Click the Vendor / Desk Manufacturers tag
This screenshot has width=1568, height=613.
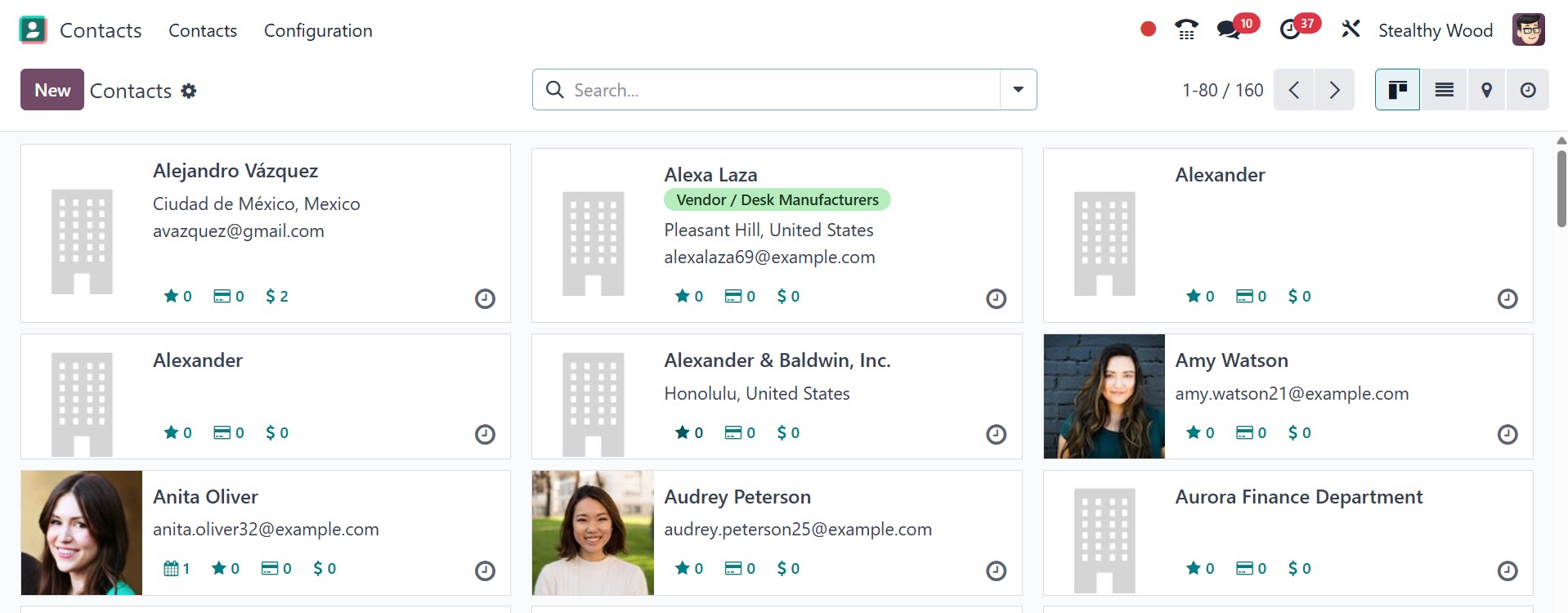[777, 200]
